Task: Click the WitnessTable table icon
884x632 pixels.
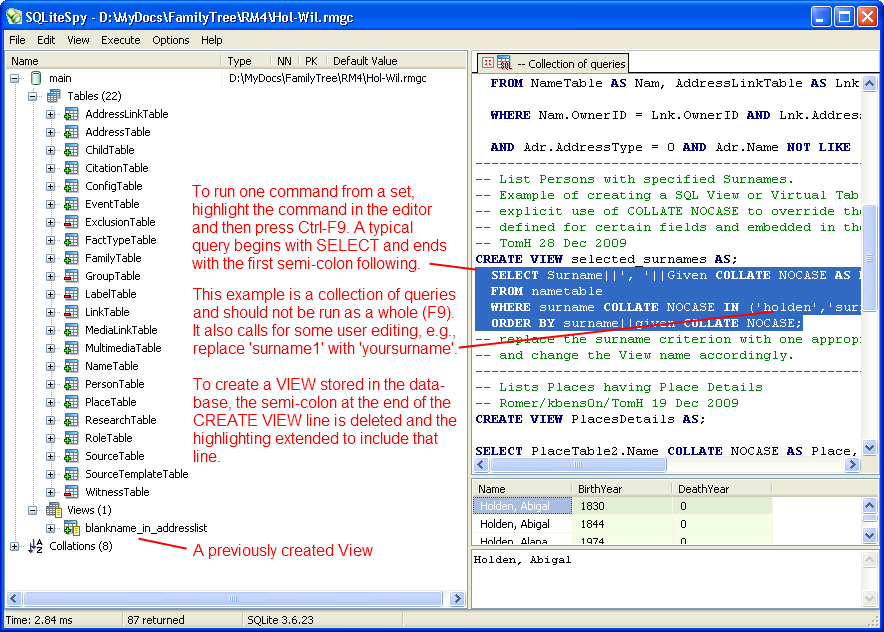Action: tap(71, 492)
